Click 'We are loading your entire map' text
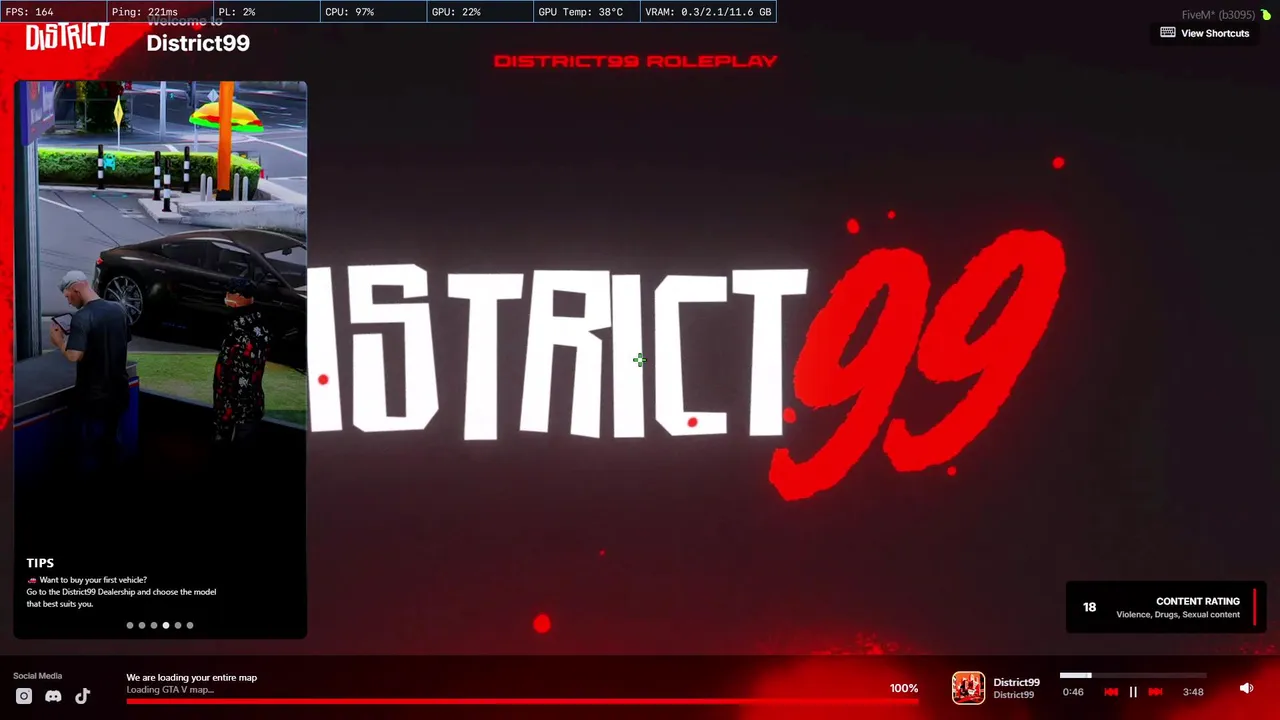The height and width of the screenshot is (720, 1280). coord(191,678)
